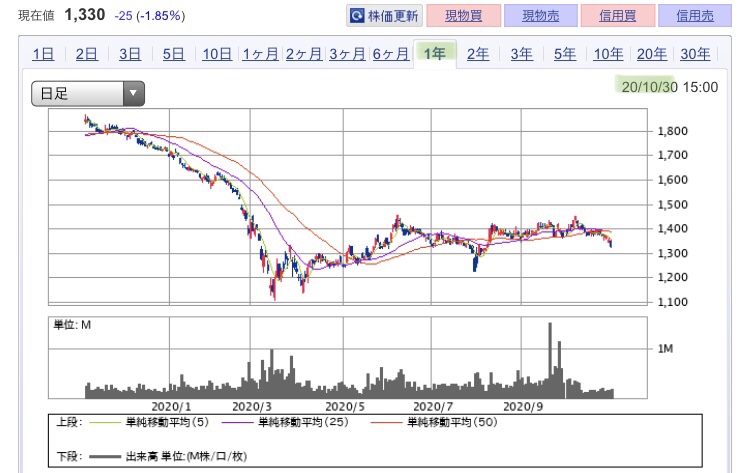Screen dimensions: 739x473
Task: Click the 1,100 price axis label
Action: click(673, 302)
